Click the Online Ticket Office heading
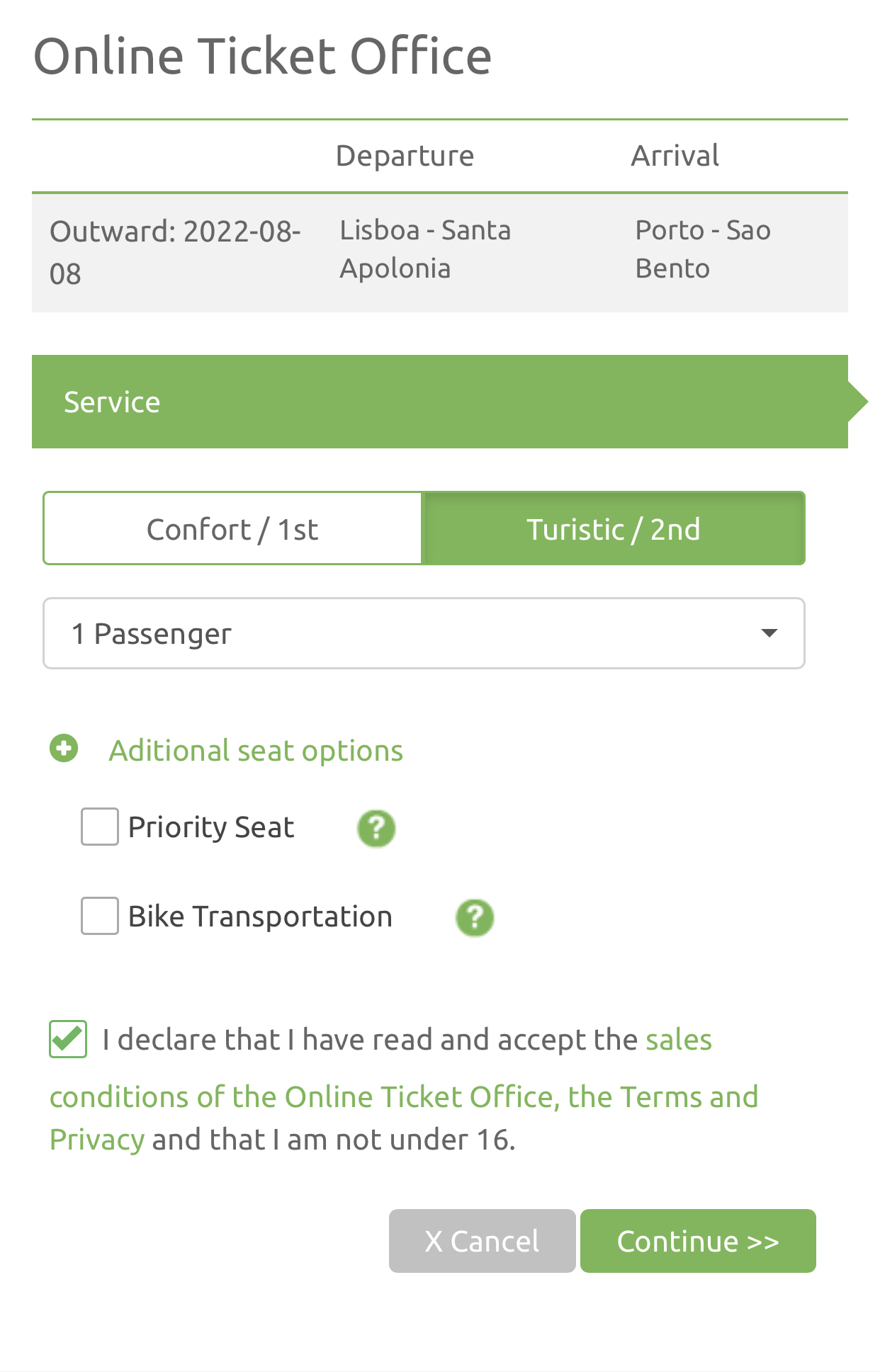880x1372 pixels. (262, 56)
